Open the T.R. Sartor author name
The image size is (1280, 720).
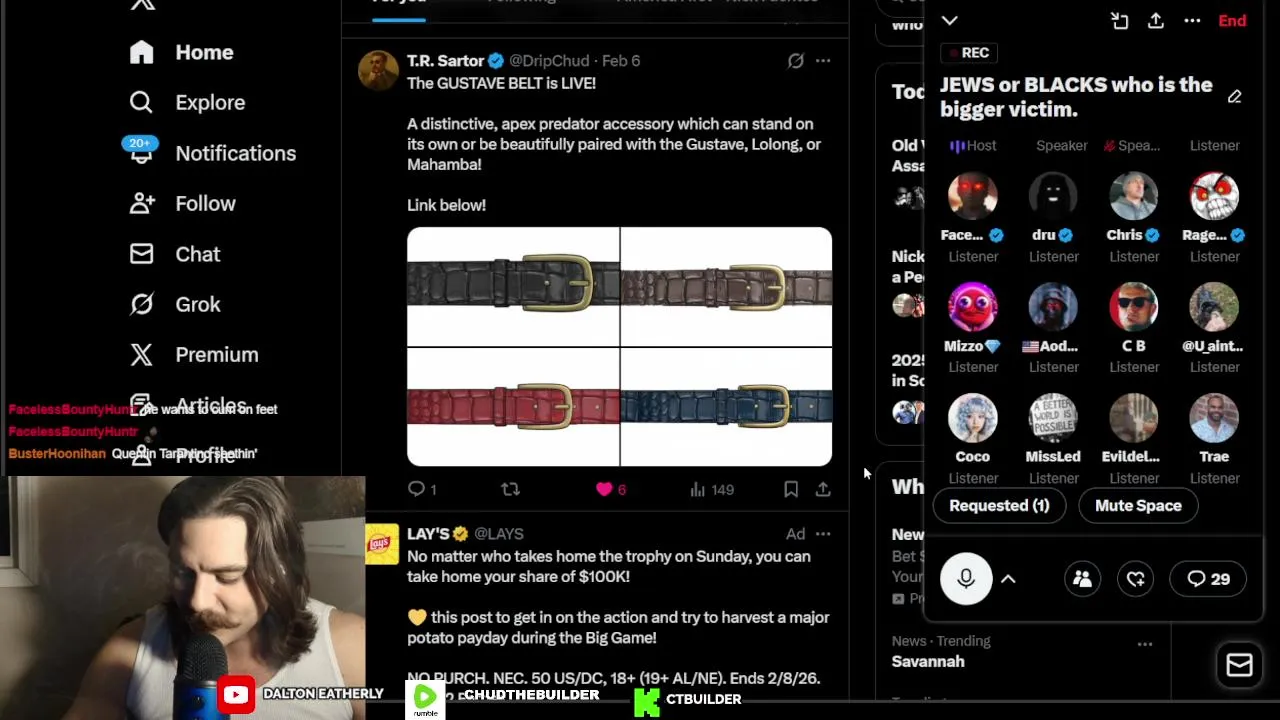pos(445,61)
